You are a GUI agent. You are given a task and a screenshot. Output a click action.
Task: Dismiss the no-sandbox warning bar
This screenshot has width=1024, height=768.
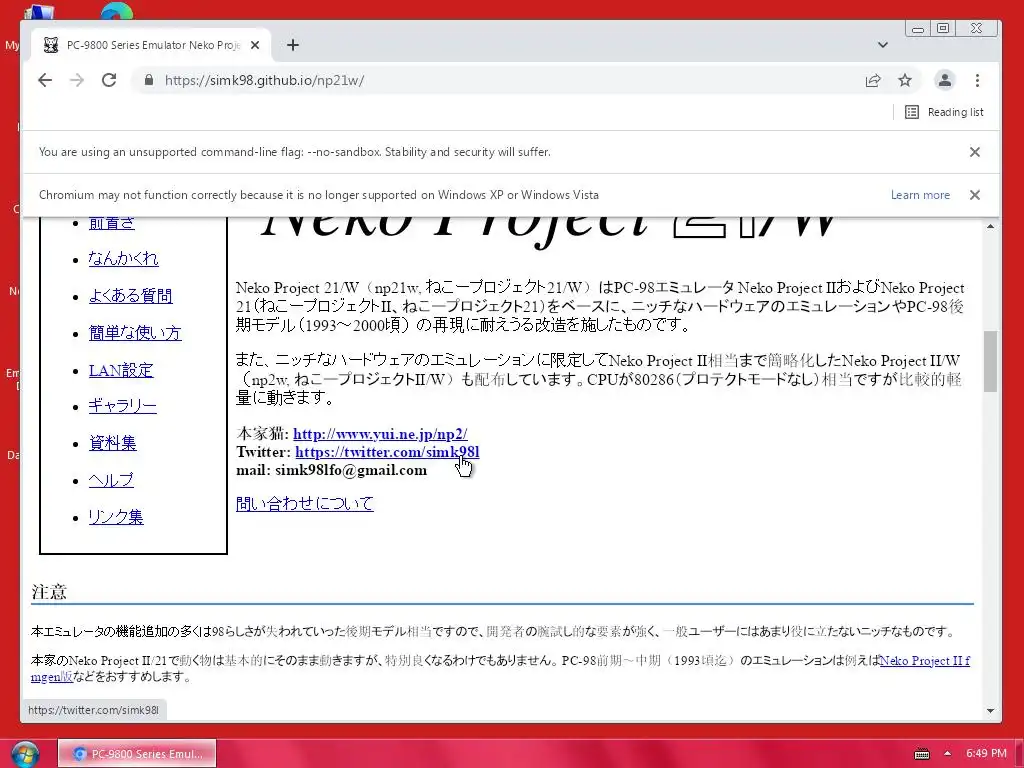974,152
